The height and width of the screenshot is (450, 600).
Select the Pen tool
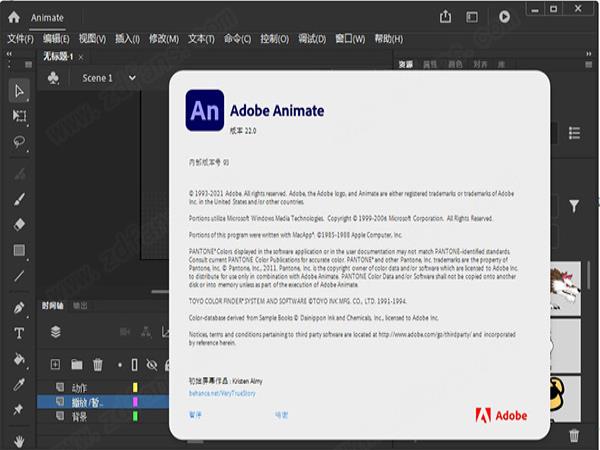click(19, 308)
